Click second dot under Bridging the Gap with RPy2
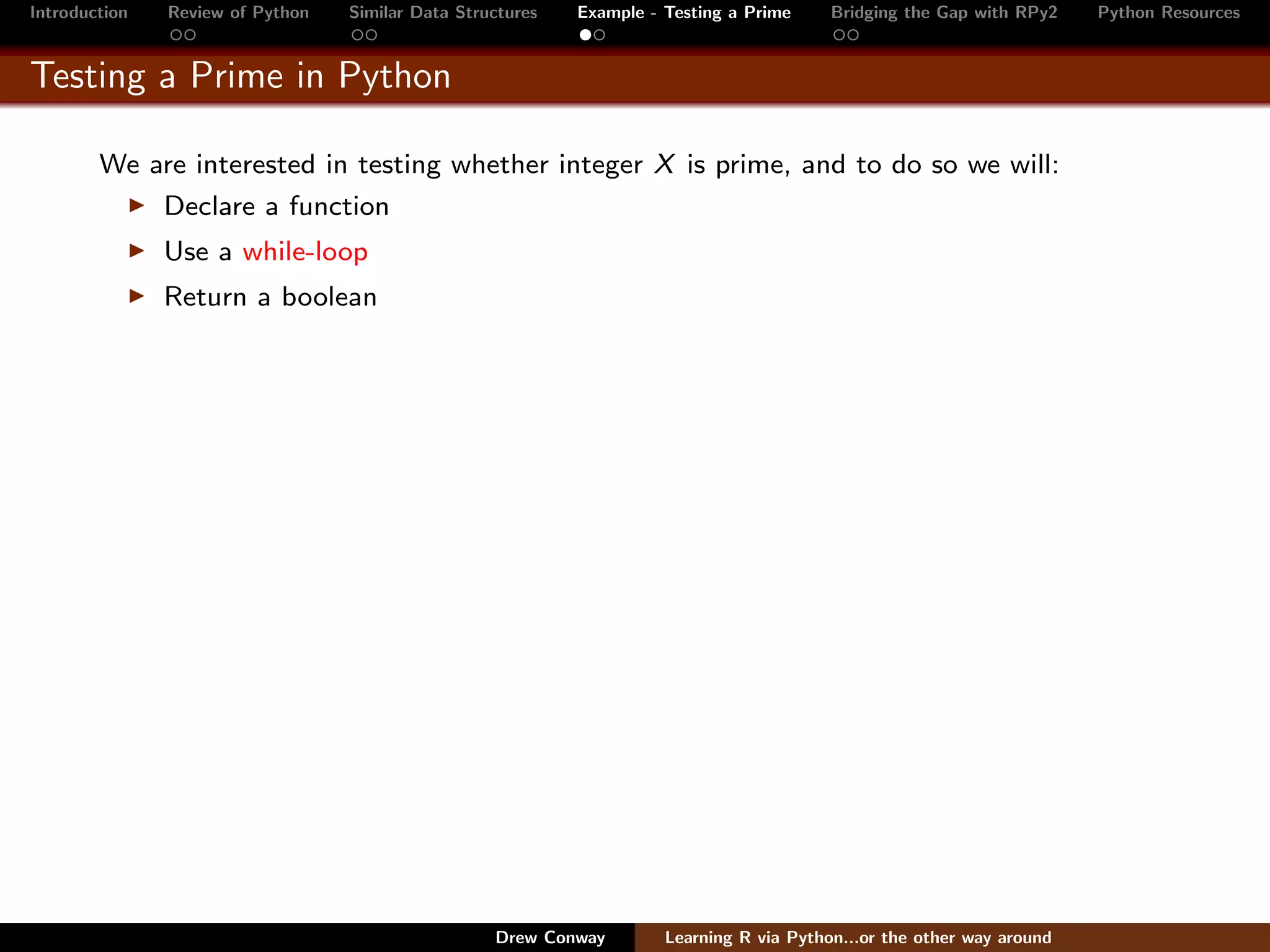This screenshot has height=952, width=1270. pos(853,35)
